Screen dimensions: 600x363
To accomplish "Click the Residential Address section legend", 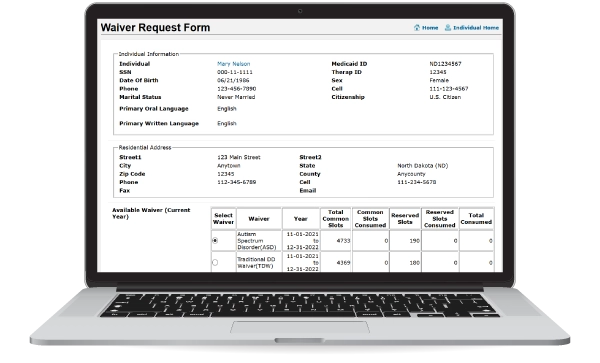I will (145, 147).
